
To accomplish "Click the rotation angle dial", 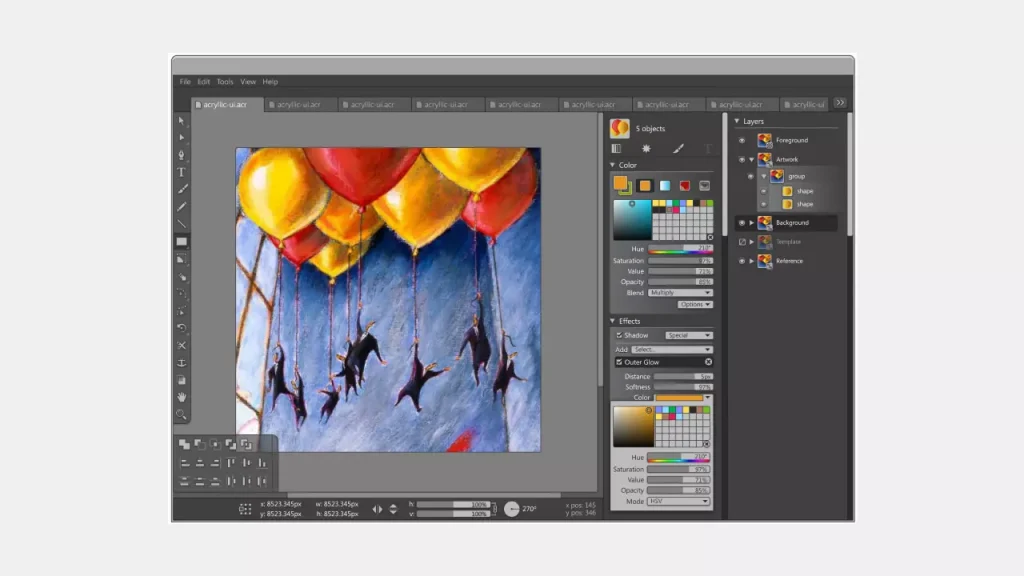I will tap(511, 509).
